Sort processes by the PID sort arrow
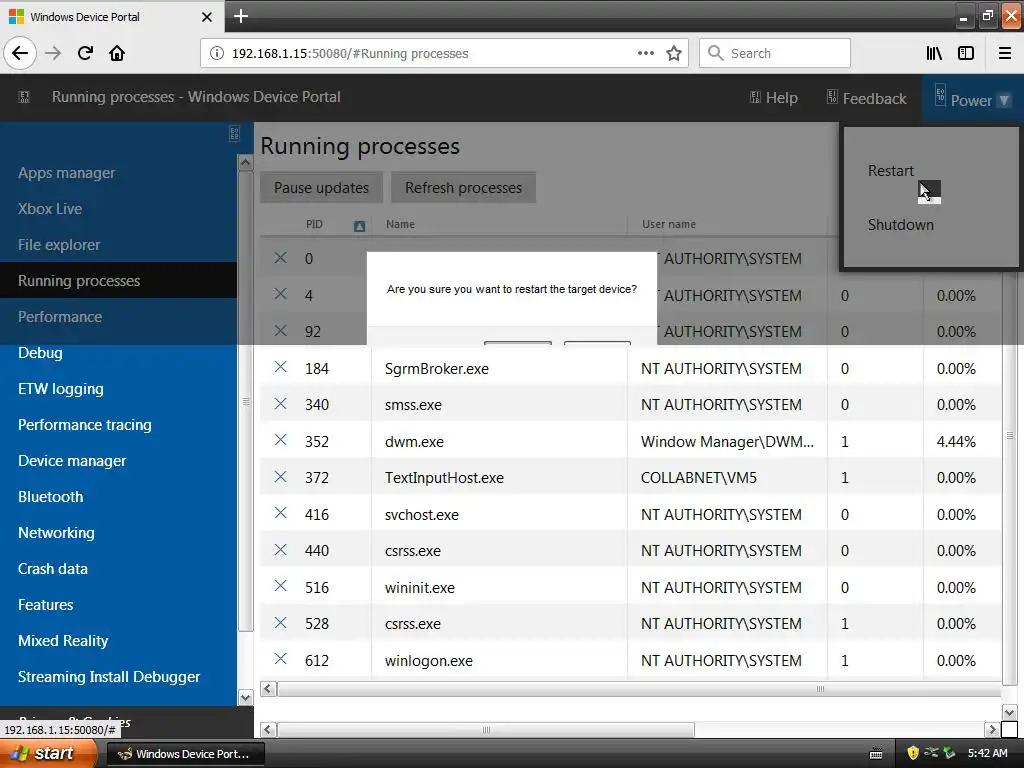The image size is (1024, 768). (x=359, y=226)
